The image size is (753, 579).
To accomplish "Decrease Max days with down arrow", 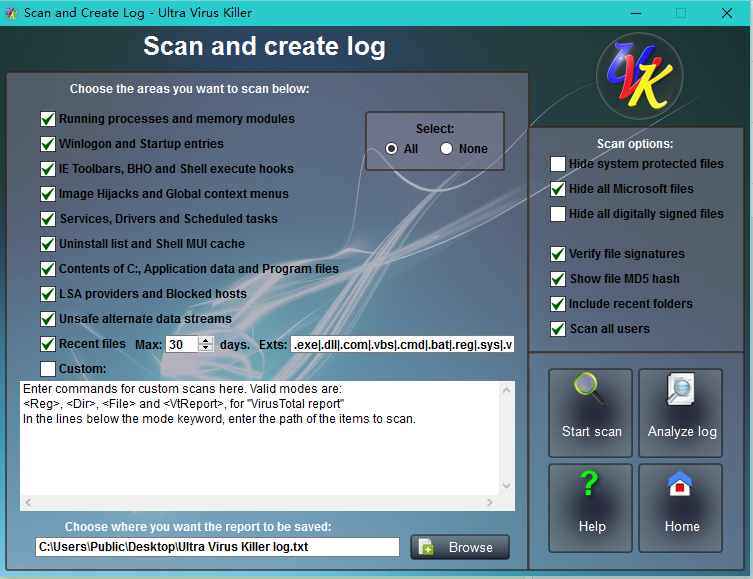I will (x=206, y=348).
